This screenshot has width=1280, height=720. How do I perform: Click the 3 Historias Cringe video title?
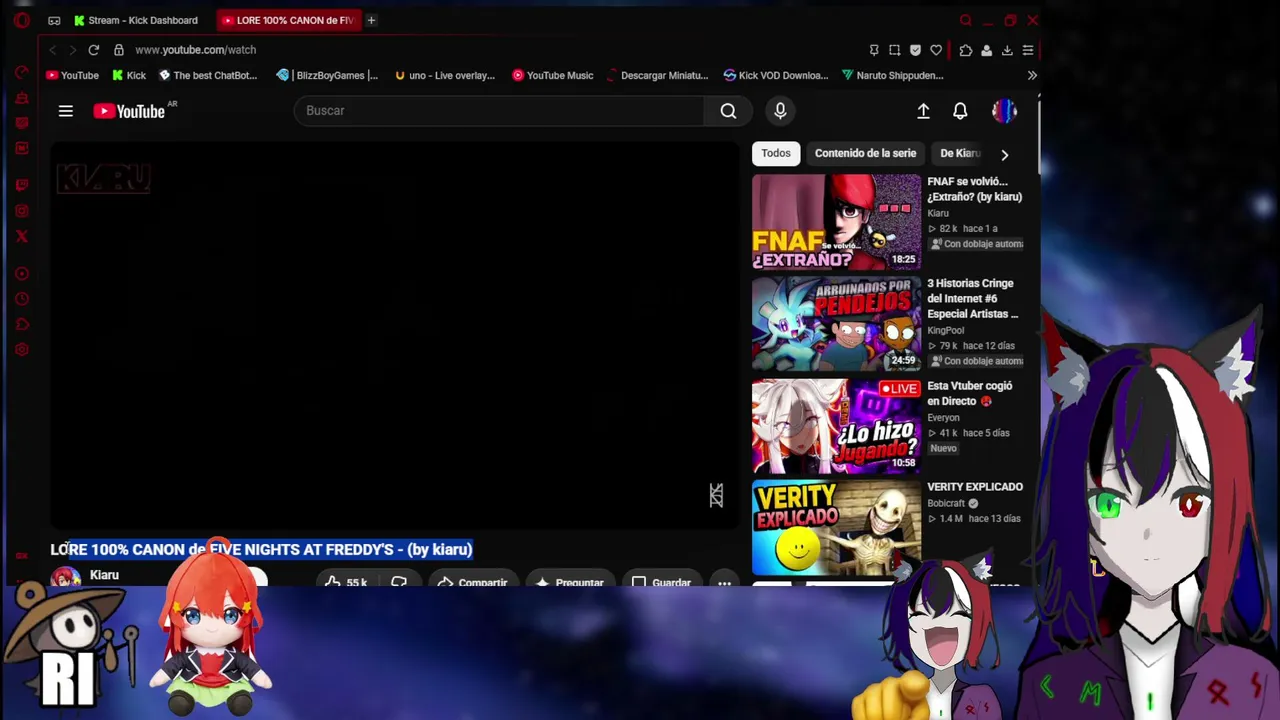click(x=973, y=299)
